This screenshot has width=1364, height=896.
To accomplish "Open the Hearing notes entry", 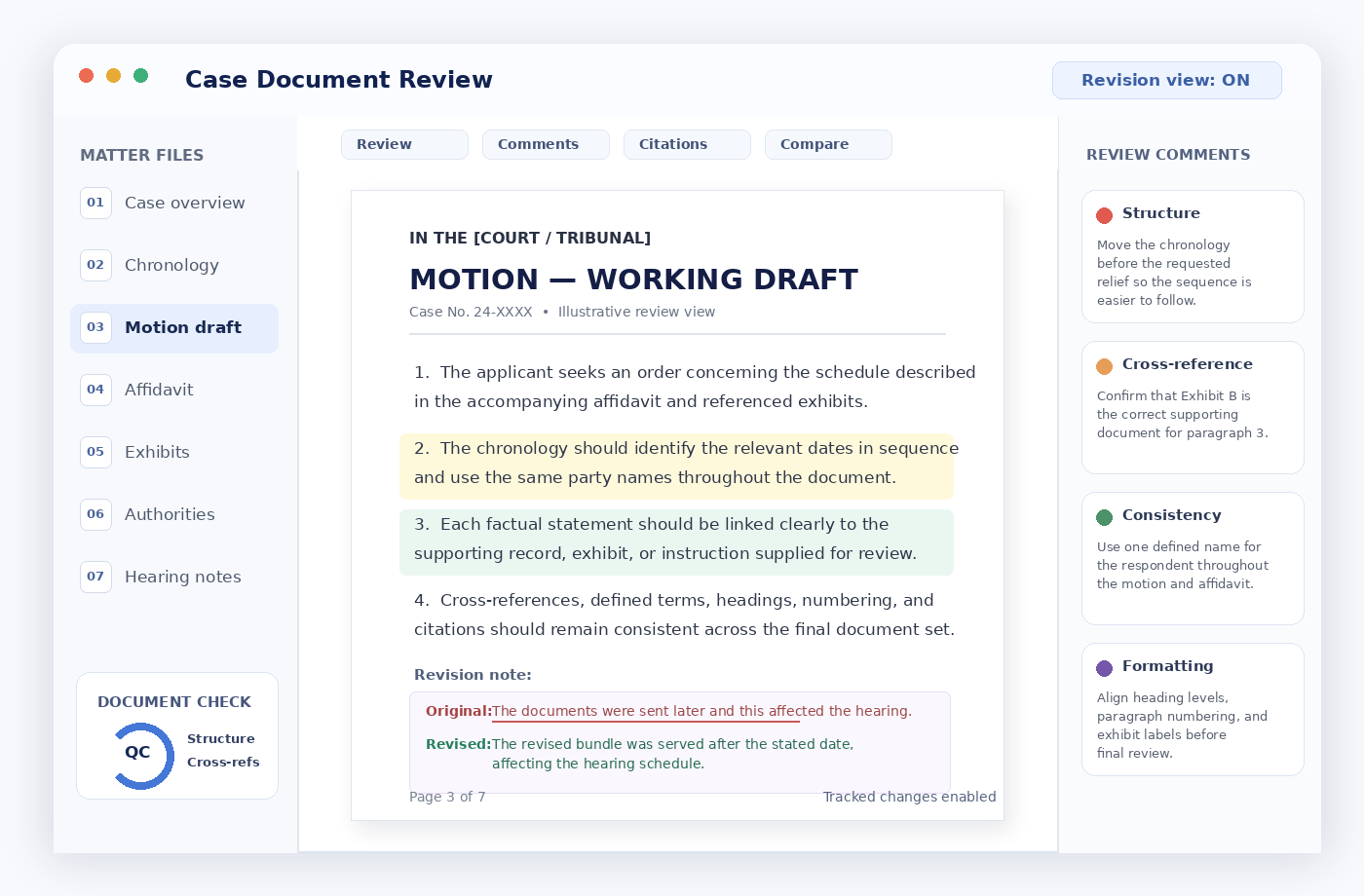I will coord(174,577).
